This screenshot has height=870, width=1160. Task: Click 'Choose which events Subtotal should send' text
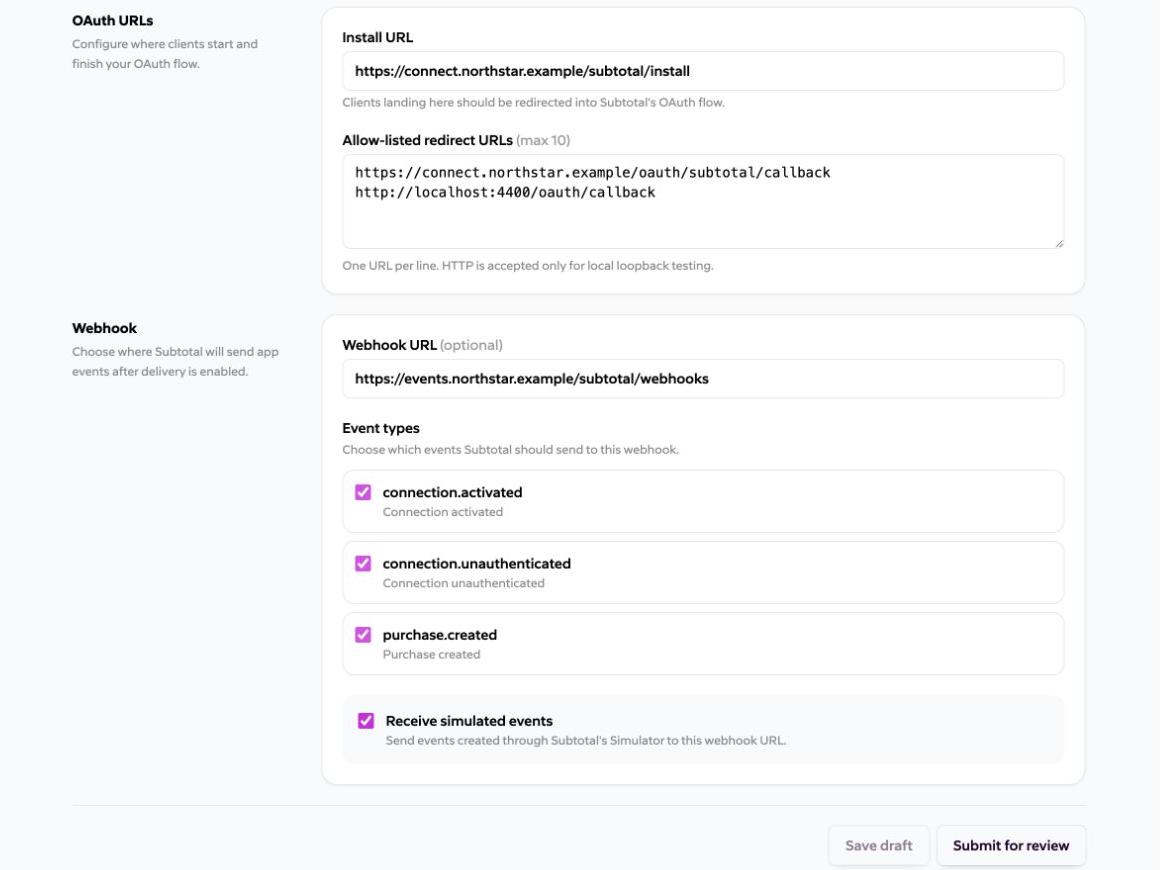tap(510, 450)
